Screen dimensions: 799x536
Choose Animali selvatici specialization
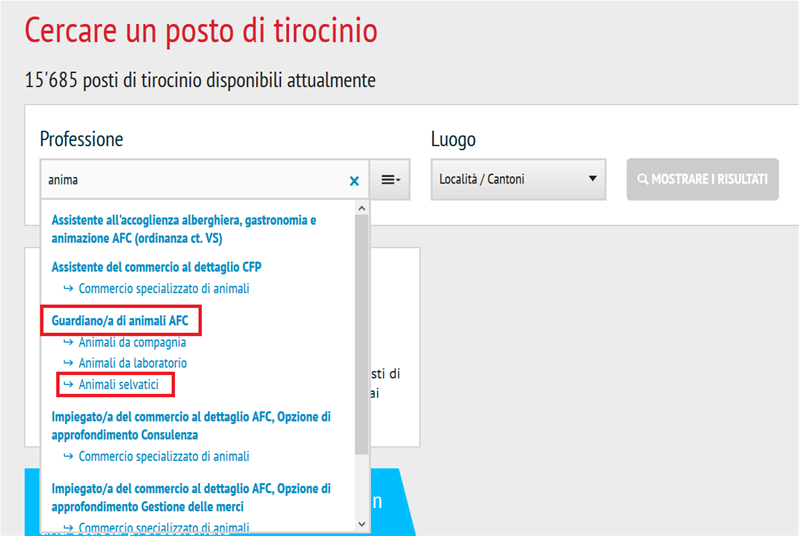coord(125,384)
